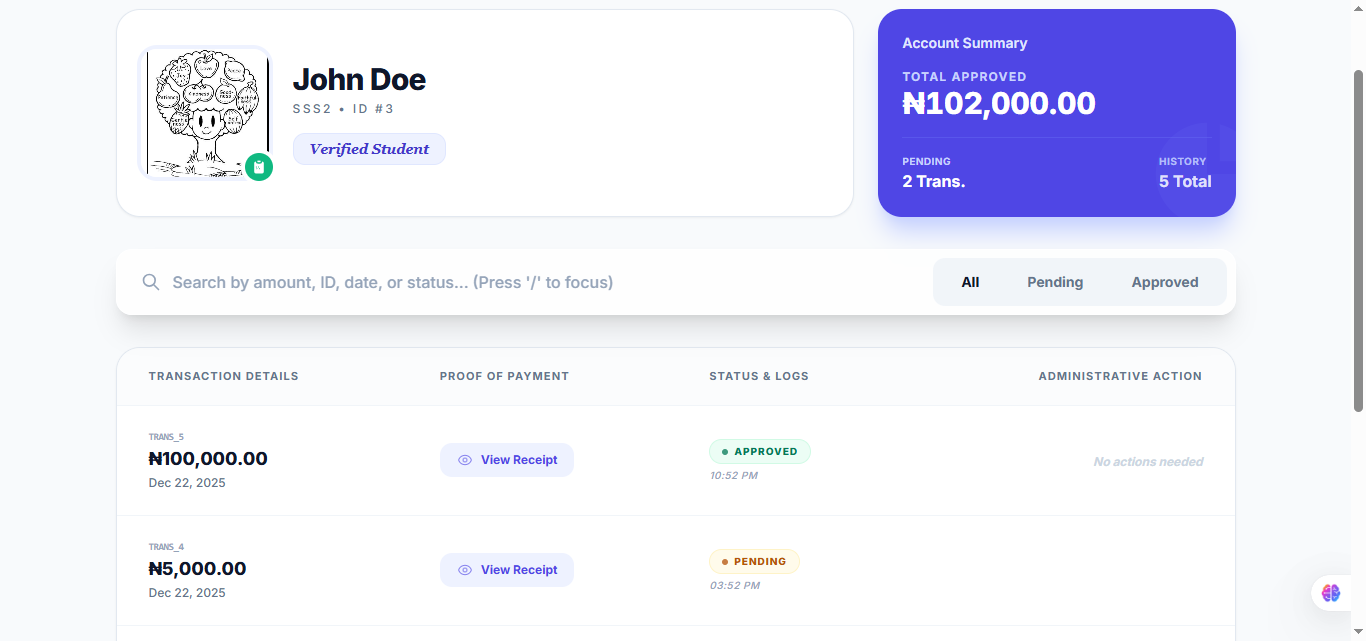Click the ₦102,000.00 total approved amount

tap(999, 104)
